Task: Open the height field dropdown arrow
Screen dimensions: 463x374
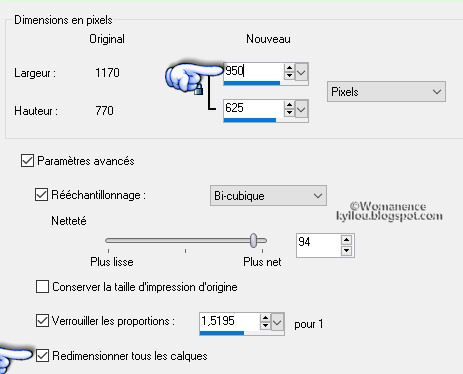Action: 301,109
